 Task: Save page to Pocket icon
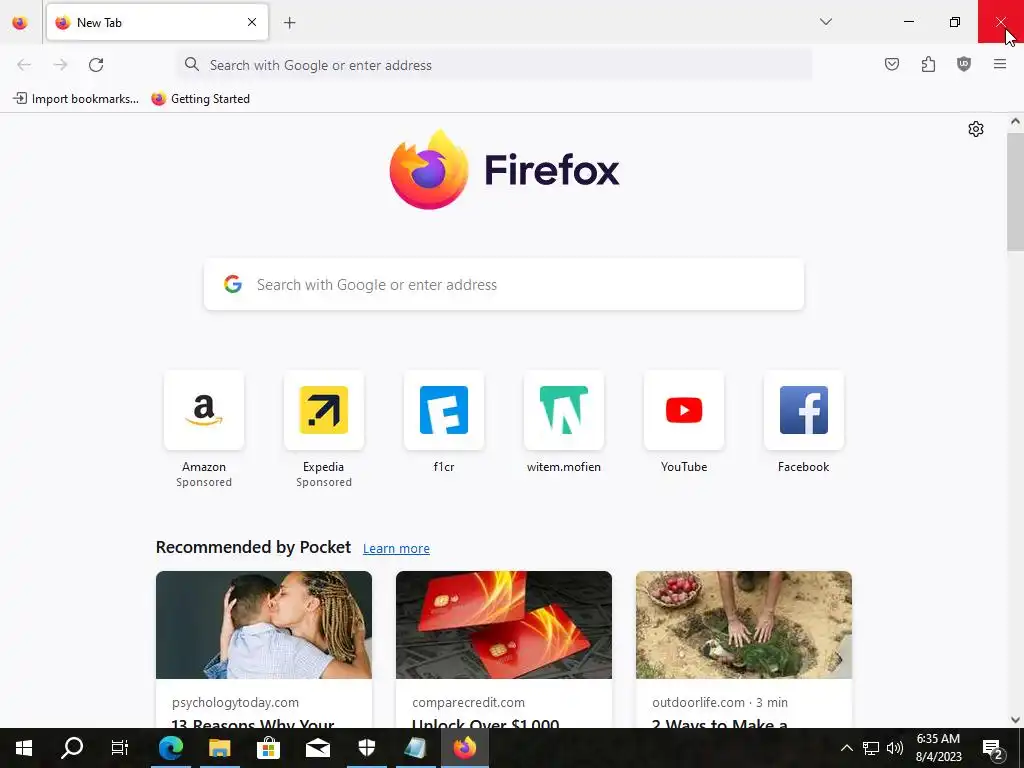[x=891, y=64]
